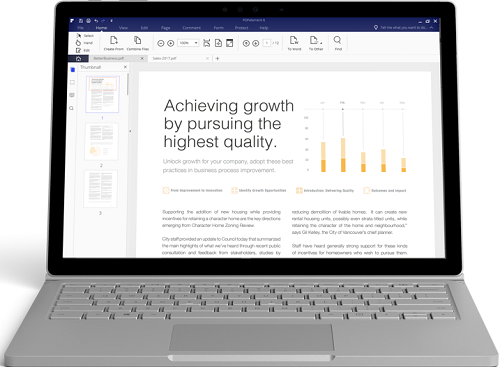Viewport: 500px width, 367px height.
Task: Open the Help ribbon tab
Action: pyautogui.click(x=264, y=28)
